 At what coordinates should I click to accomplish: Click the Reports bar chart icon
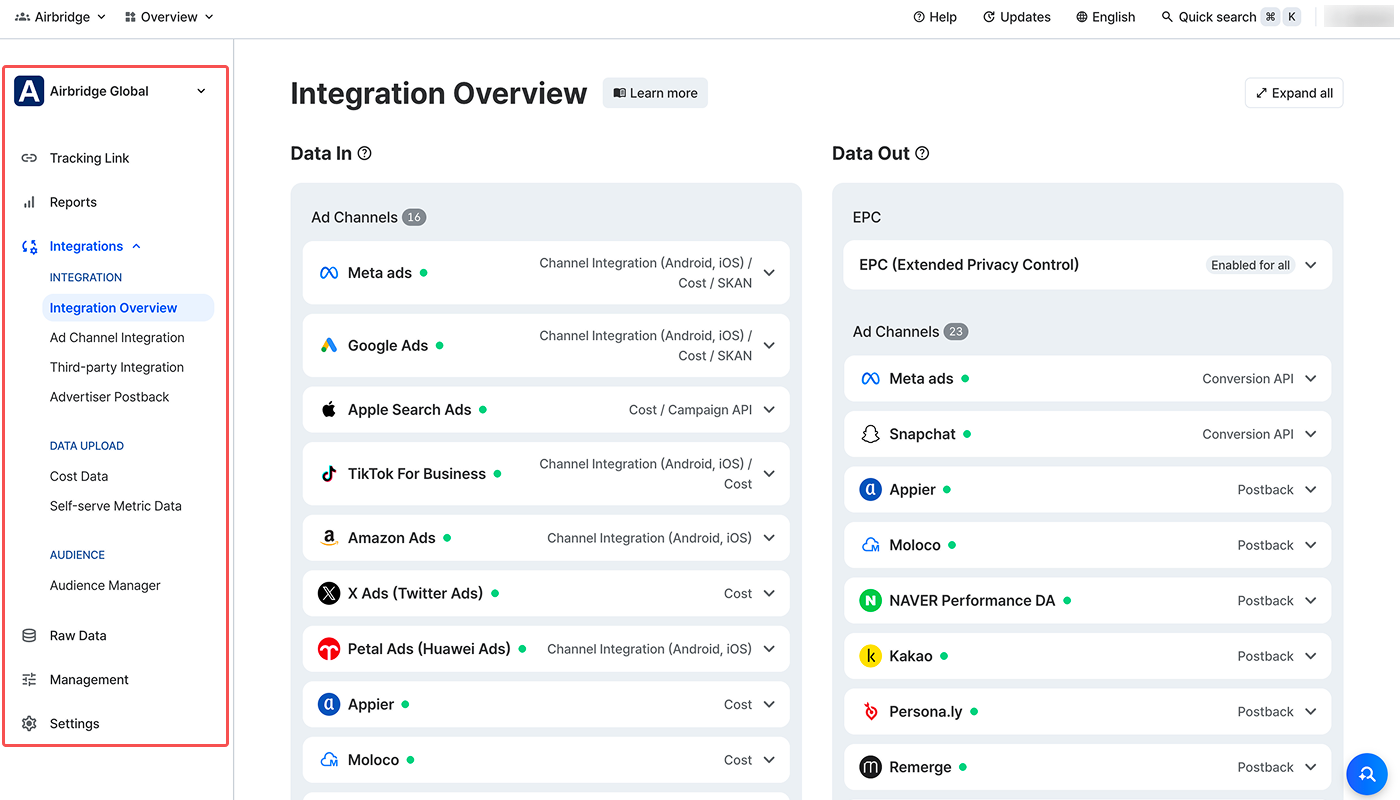(29, 202)
